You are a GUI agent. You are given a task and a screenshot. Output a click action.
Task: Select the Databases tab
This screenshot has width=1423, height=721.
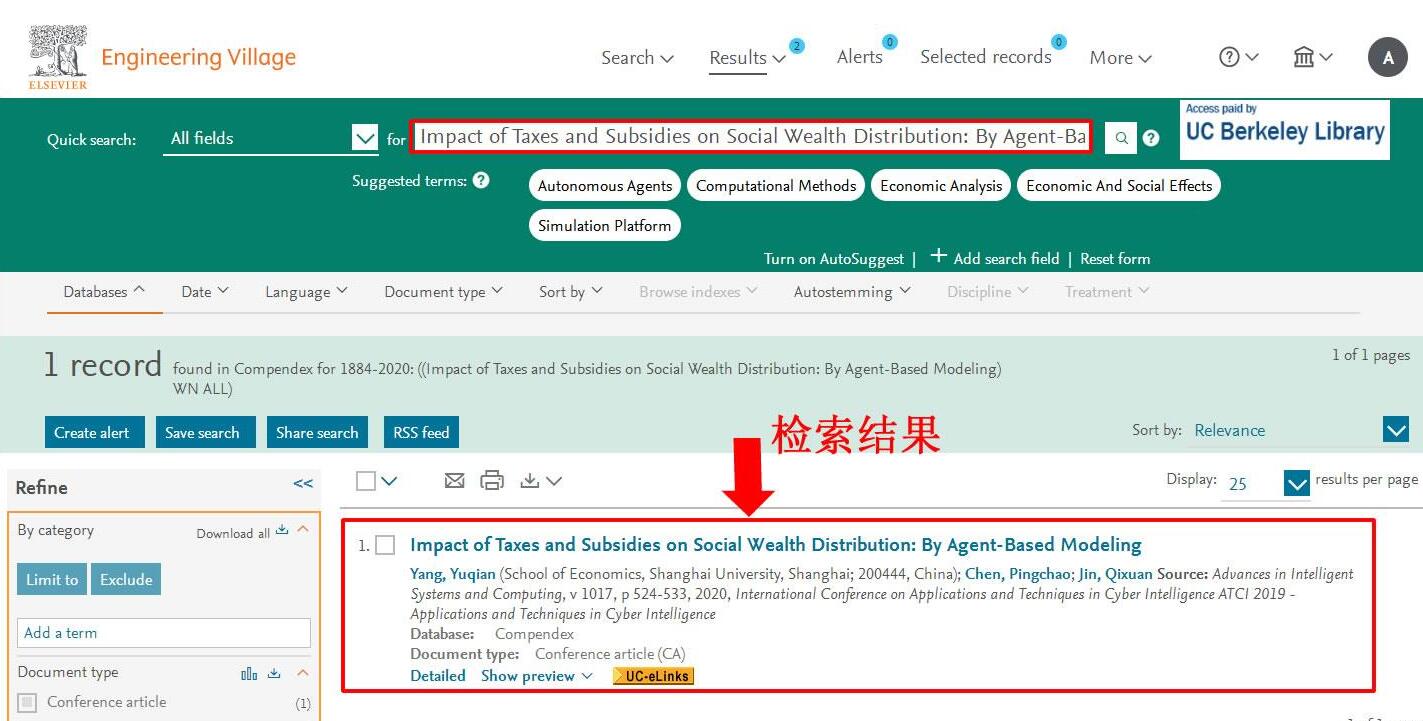click(x=104, y=292)
